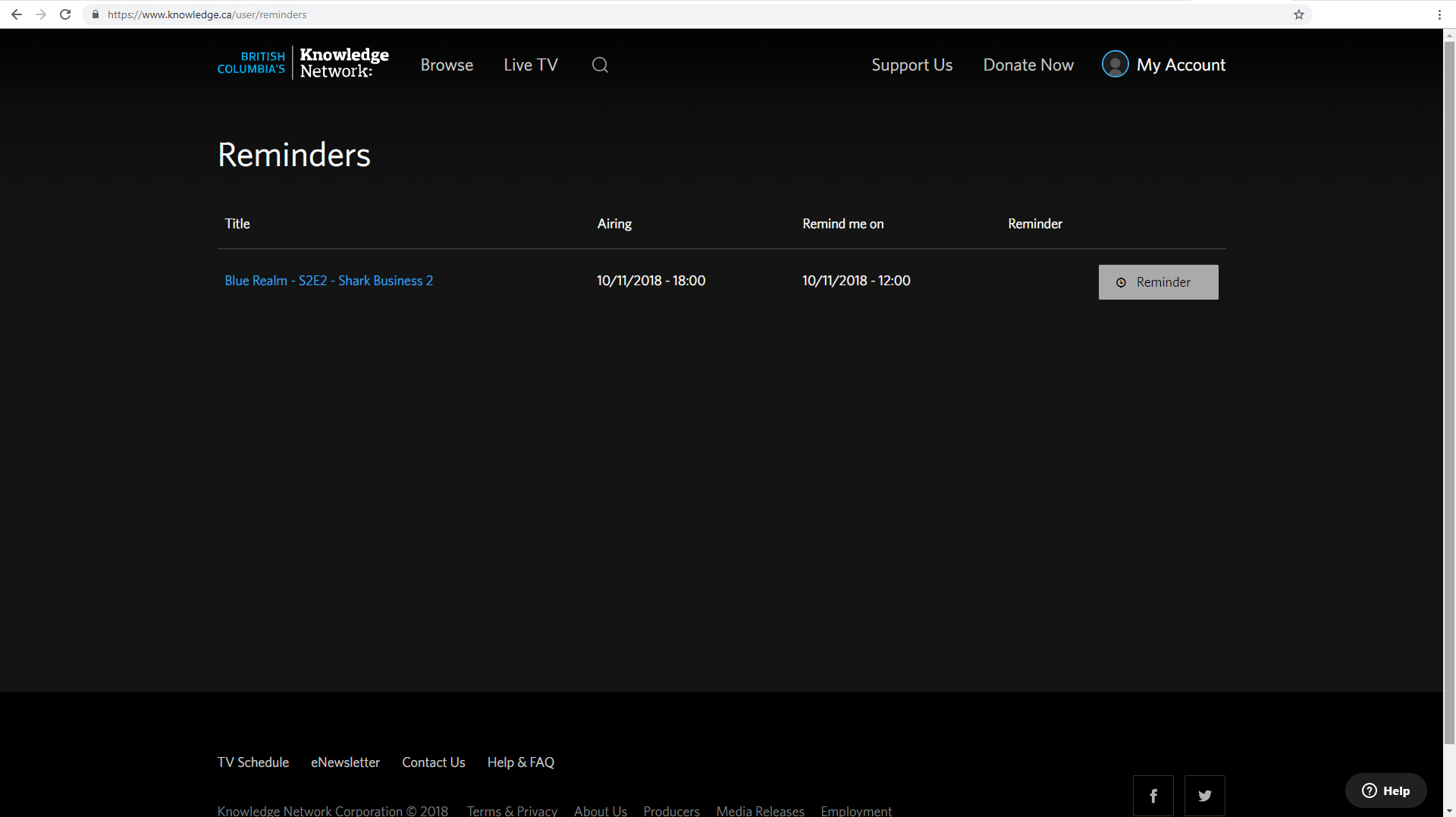The image size is (1456, 817).
Task: Click the browser back arrow
Action: click(x=17, y=14)
